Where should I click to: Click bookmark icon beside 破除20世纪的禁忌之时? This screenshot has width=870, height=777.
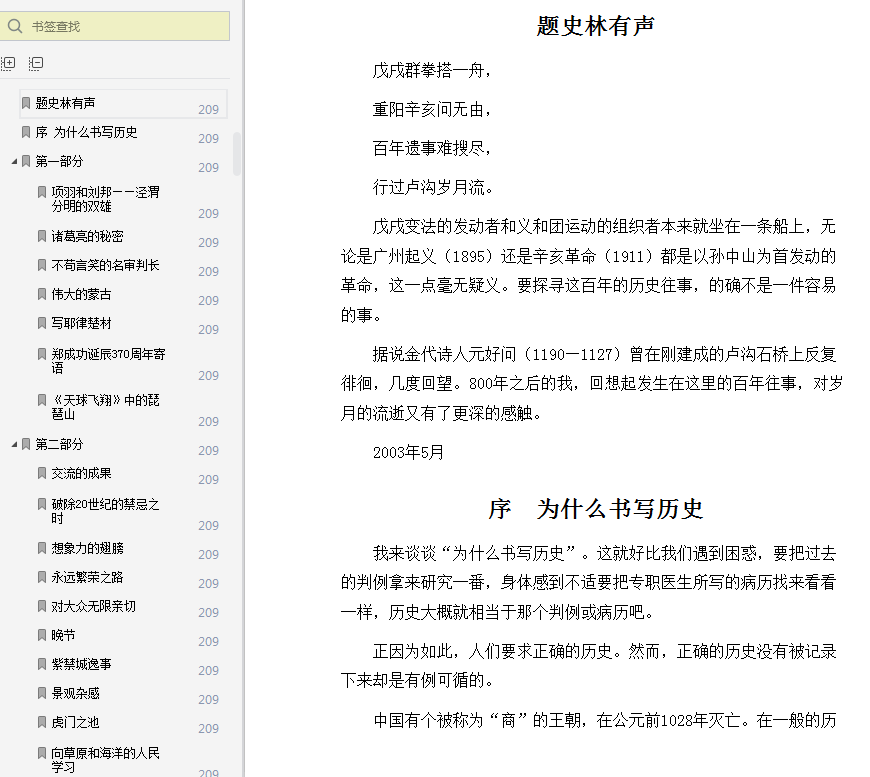click(42, 504)
